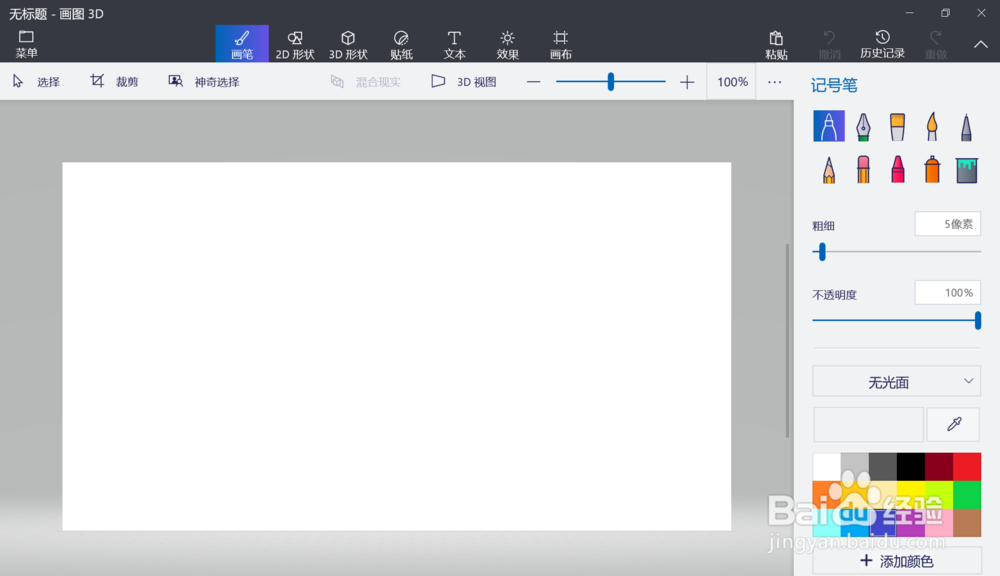Select the pencil tool
This screenshot has height=576, width=1000.
coord(829,170)
